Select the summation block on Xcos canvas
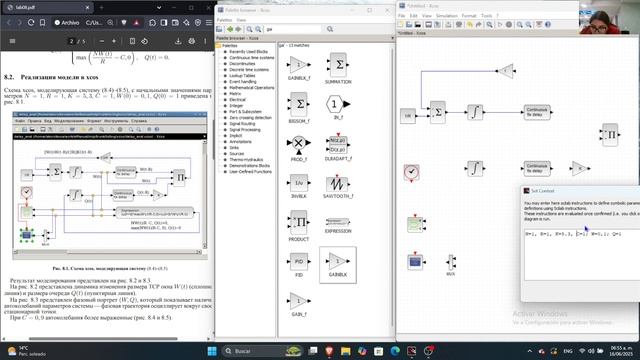Image resolution: width=640 pixels, height=360 pixels. click(438, 112)
